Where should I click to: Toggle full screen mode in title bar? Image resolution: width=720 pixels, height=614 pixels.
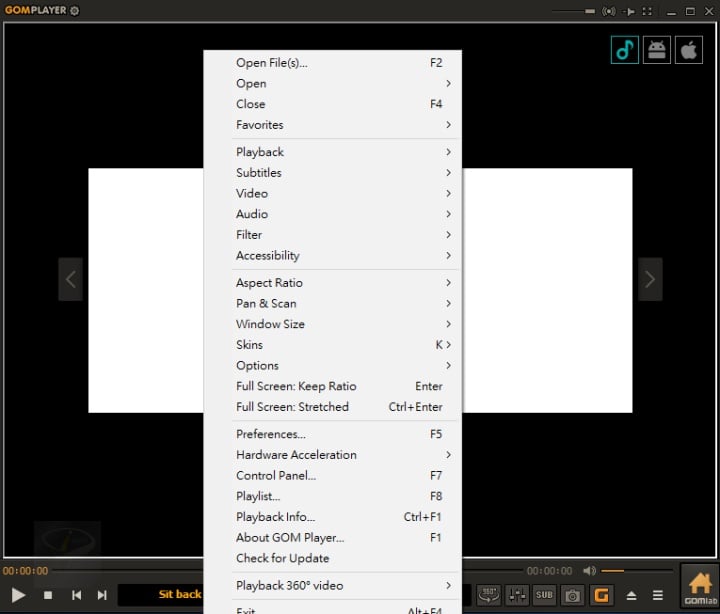pos(648,11)
